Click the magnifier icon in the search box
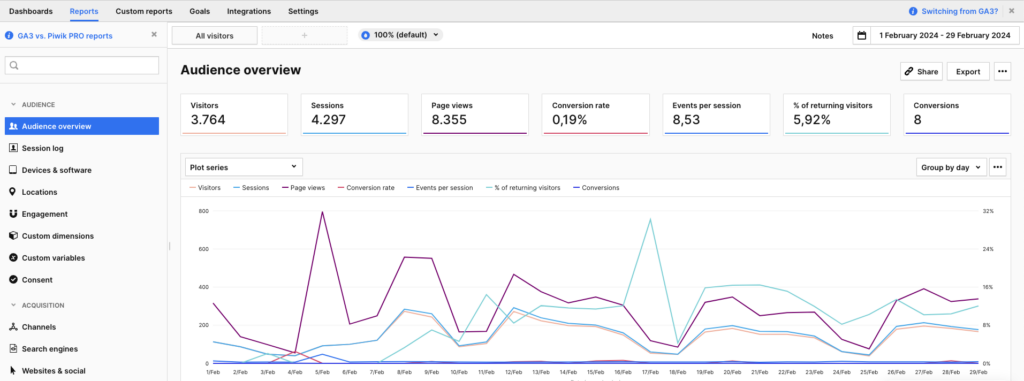 point(14,65)
